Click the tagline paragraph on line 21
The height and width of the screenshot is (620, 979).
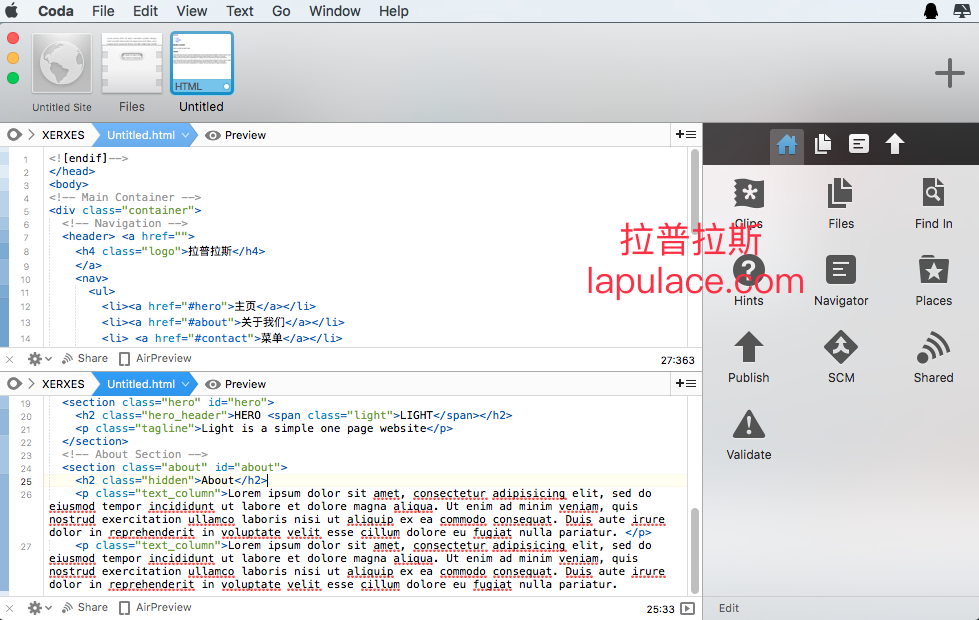point(264,428)
